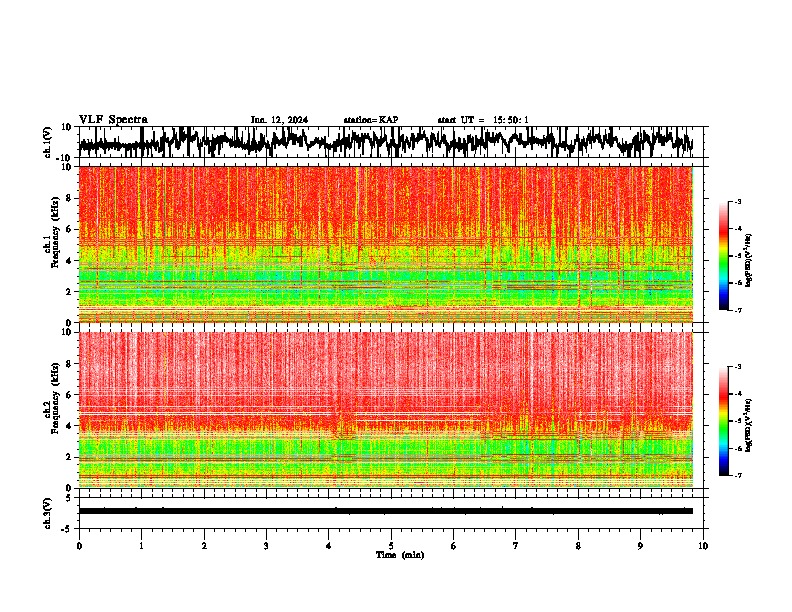Click the "station=KAP" header label
The width and height of the screenshot is (792, 612).
[x=371, y=120]
